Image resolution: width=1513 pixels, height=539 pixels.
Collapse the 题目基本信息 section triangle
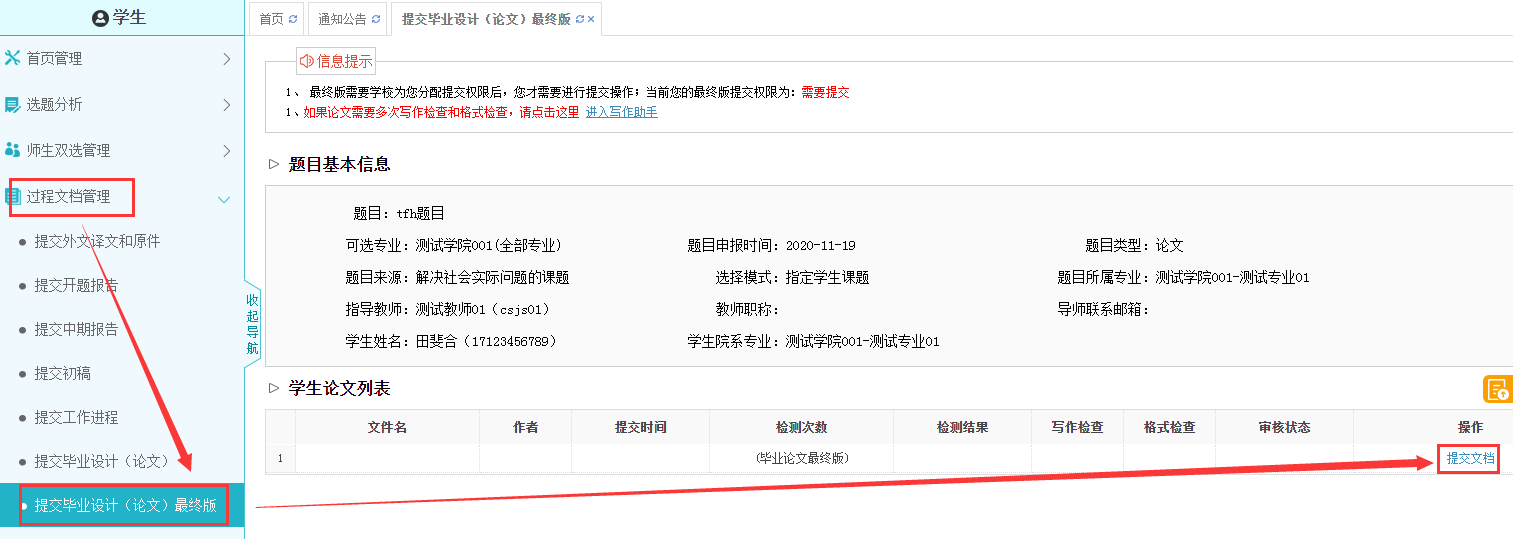pos(274,164)
